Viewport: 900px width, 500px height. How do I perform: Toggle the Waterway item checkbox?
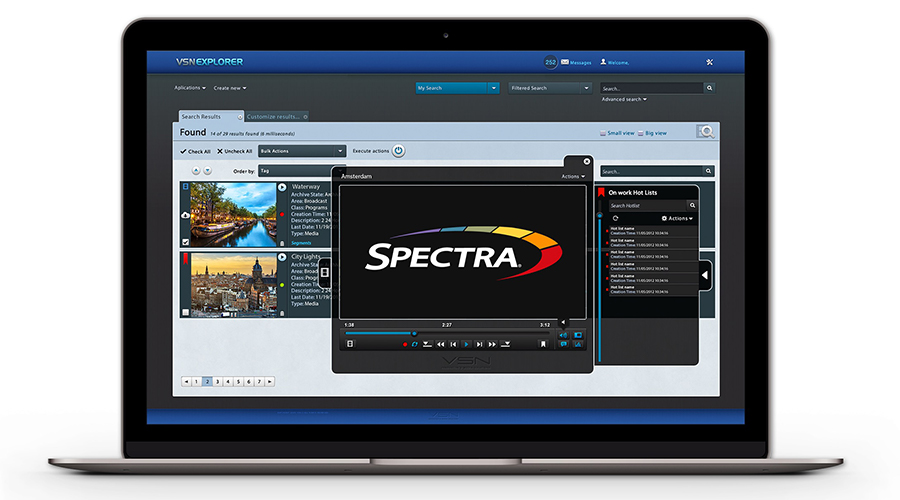click(185, 242)
